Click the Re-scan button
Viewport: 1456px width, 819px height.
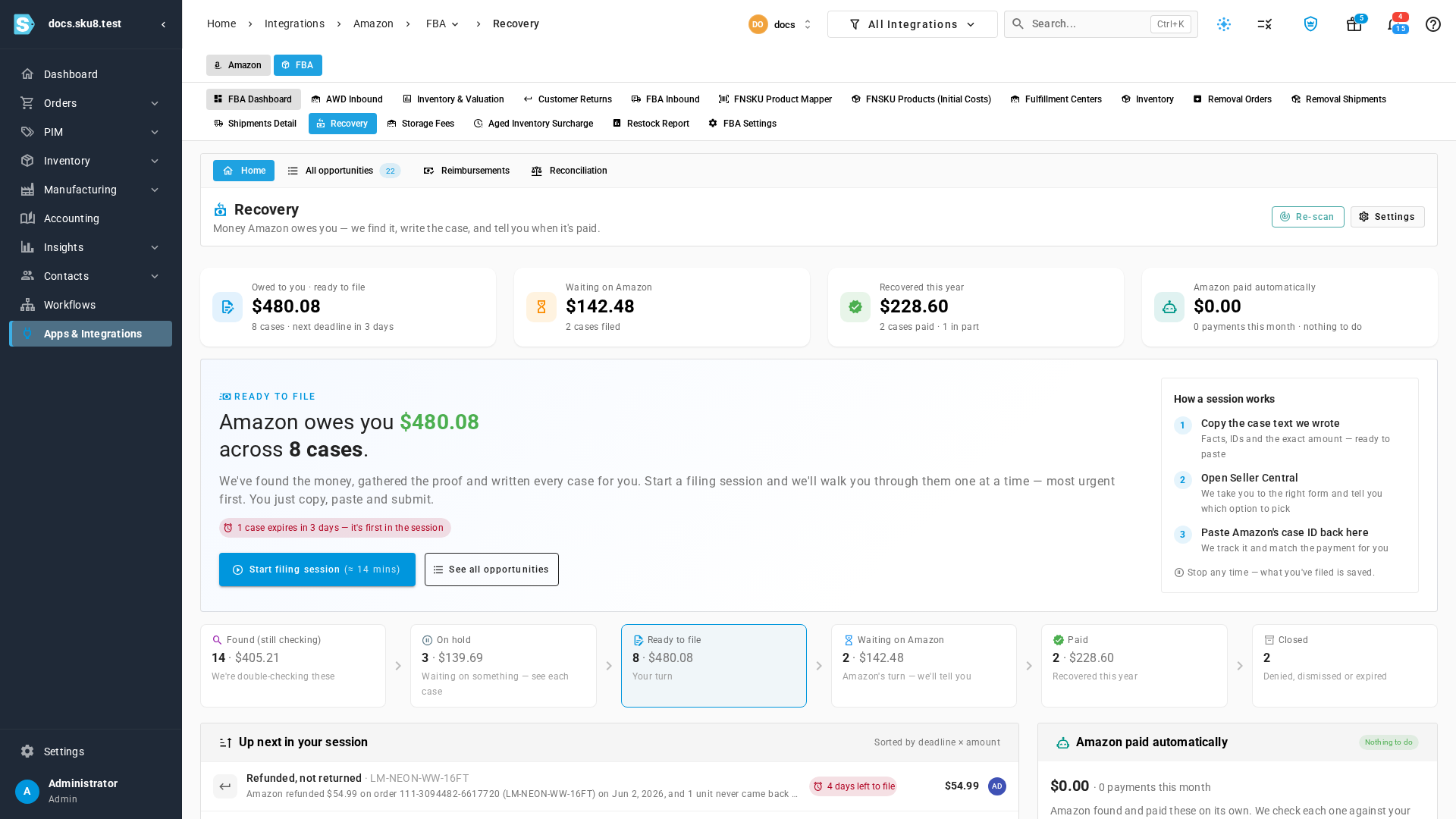point(1307,217)
